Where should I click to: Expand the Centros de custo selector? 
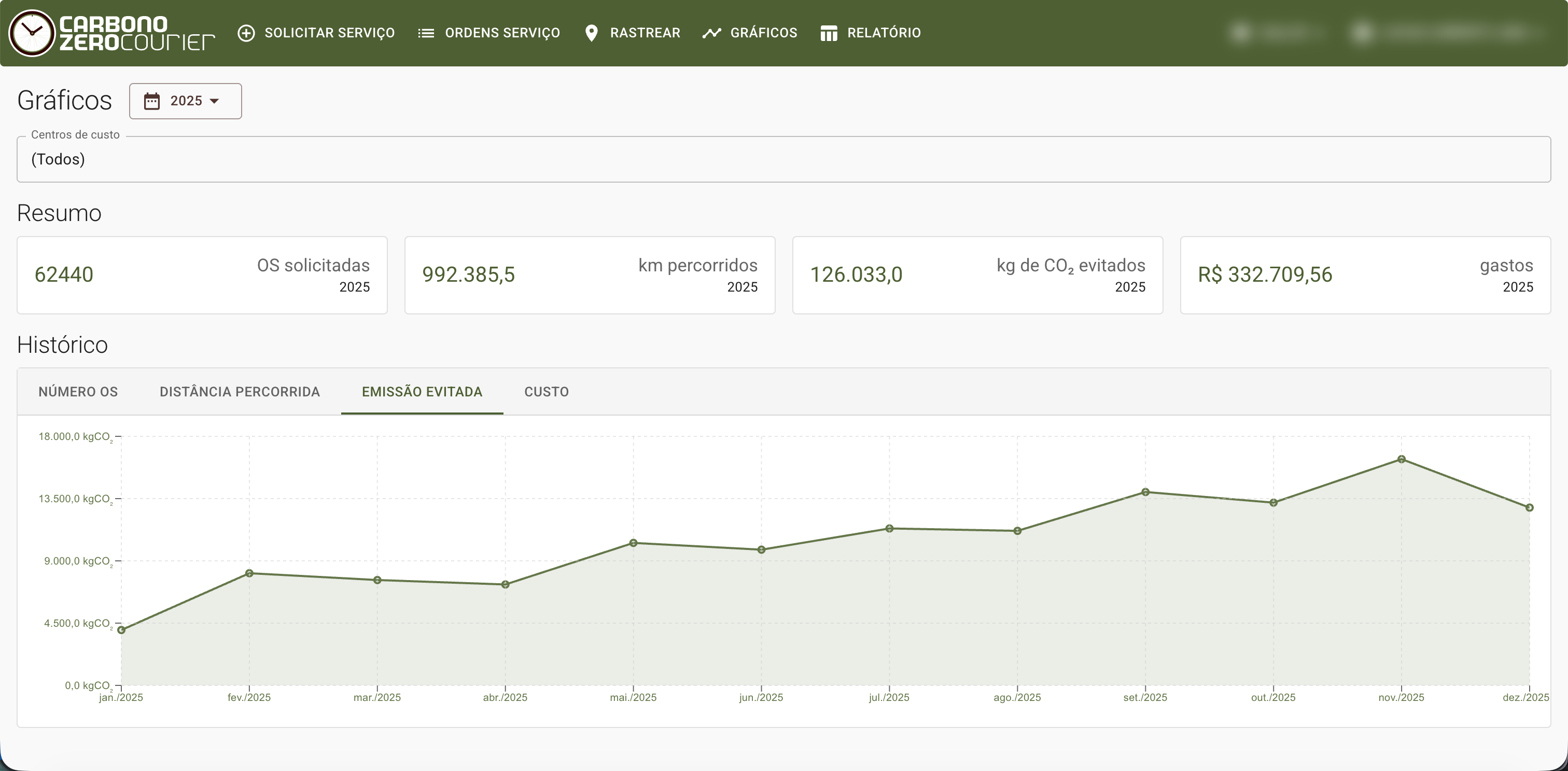[783, 160]
